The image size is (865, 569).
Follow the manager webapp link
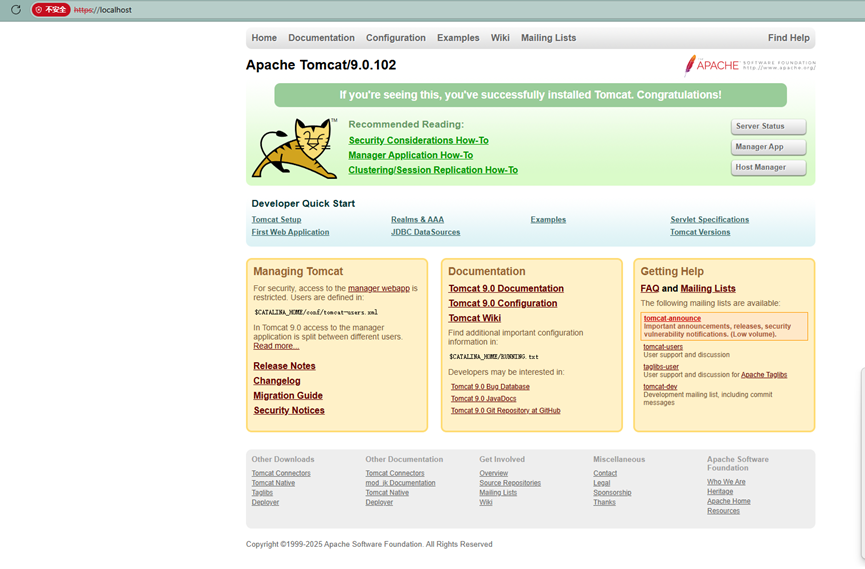click(379, 288)
